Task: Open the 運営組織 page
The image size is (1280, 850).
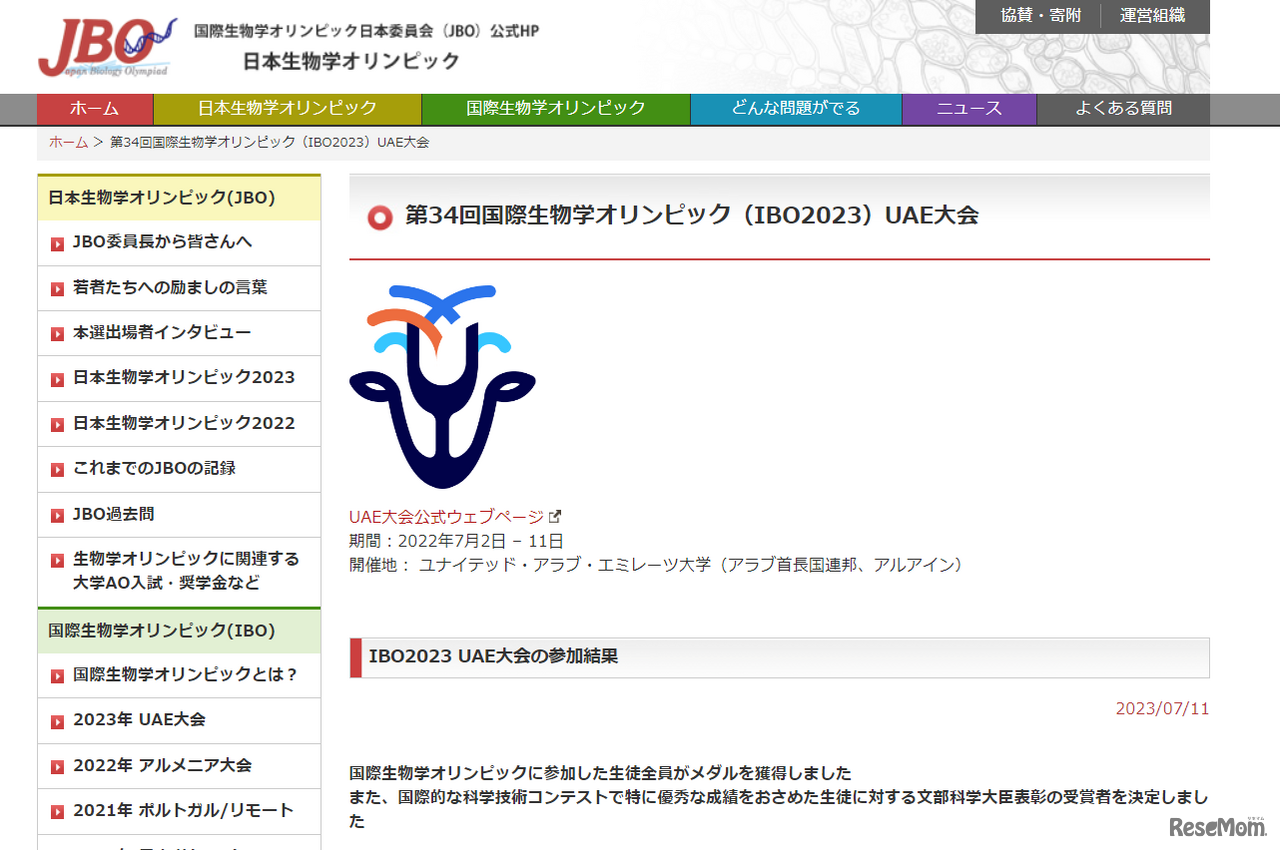Action: pyautogui.click(x=1154, y=16)
